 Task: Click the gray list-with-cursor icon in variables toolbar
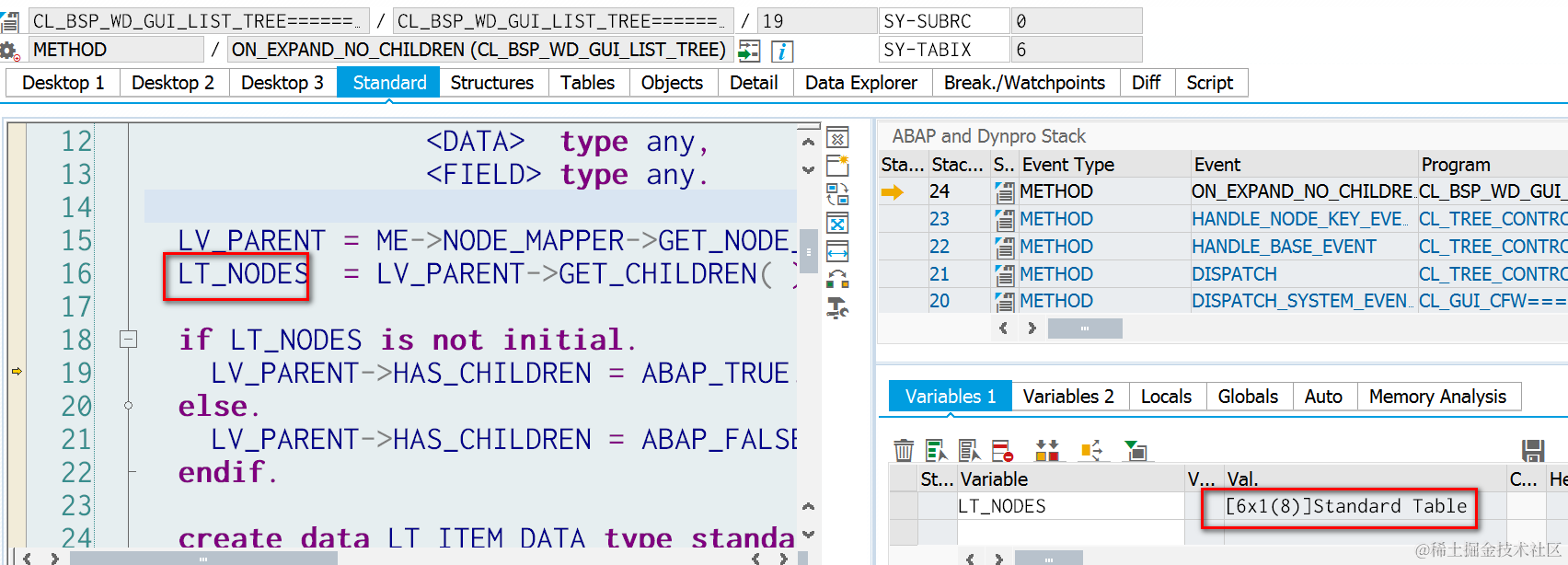coord(969,450)
